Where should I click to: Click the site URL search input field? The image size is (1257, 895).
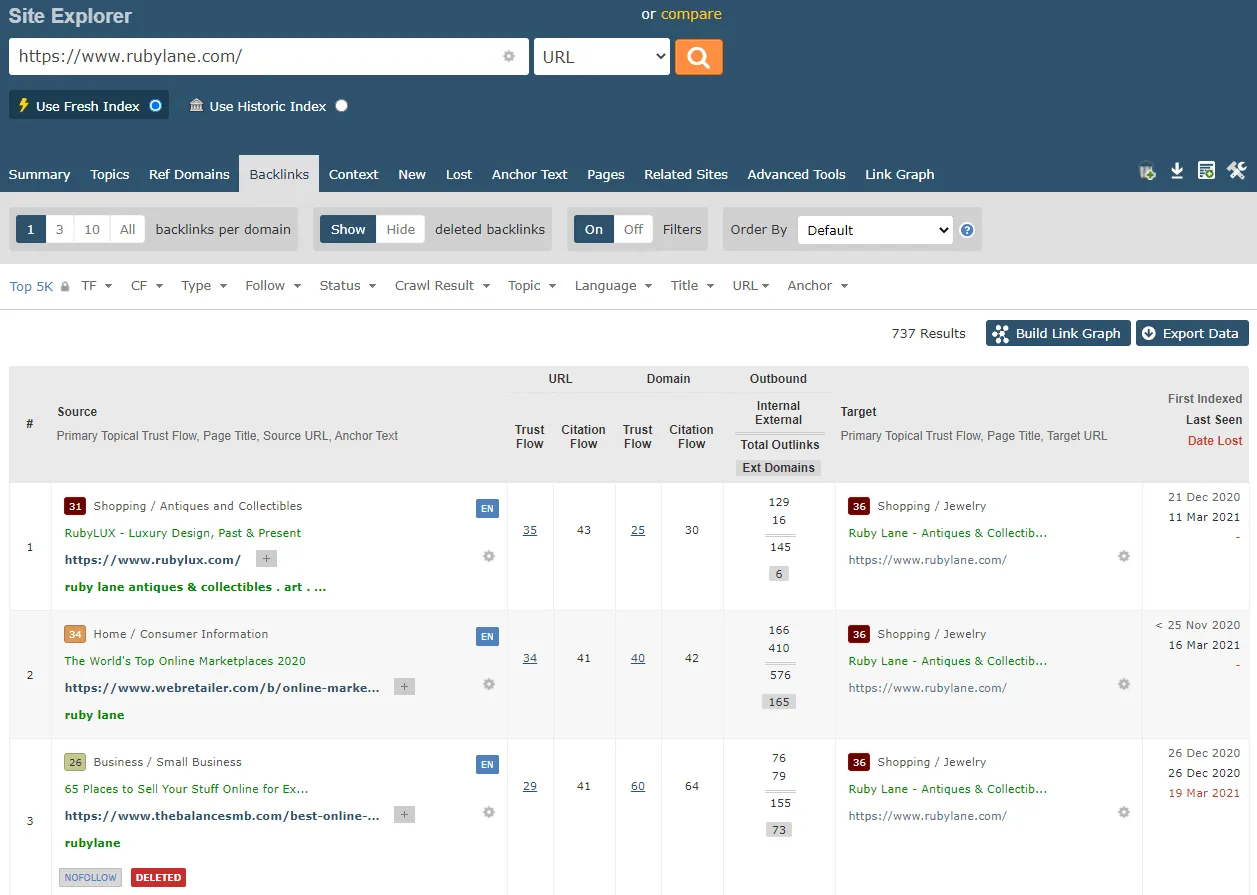[x=255, y=57]
